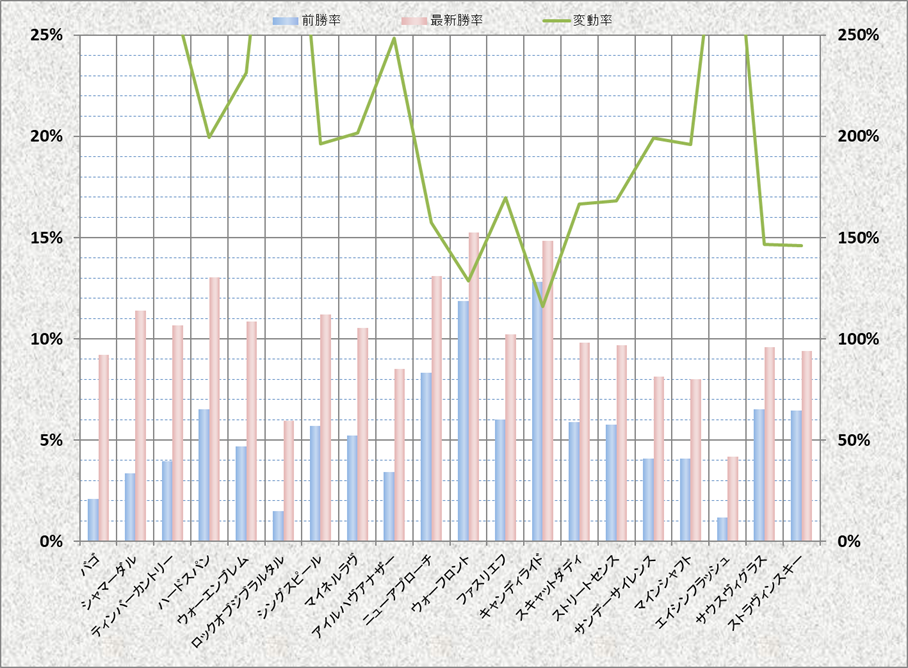Image resolution: width=908 pixels, height=668 pixels.
Task: Select the サンデーサイレンス category label
Action: pos(613,591)
